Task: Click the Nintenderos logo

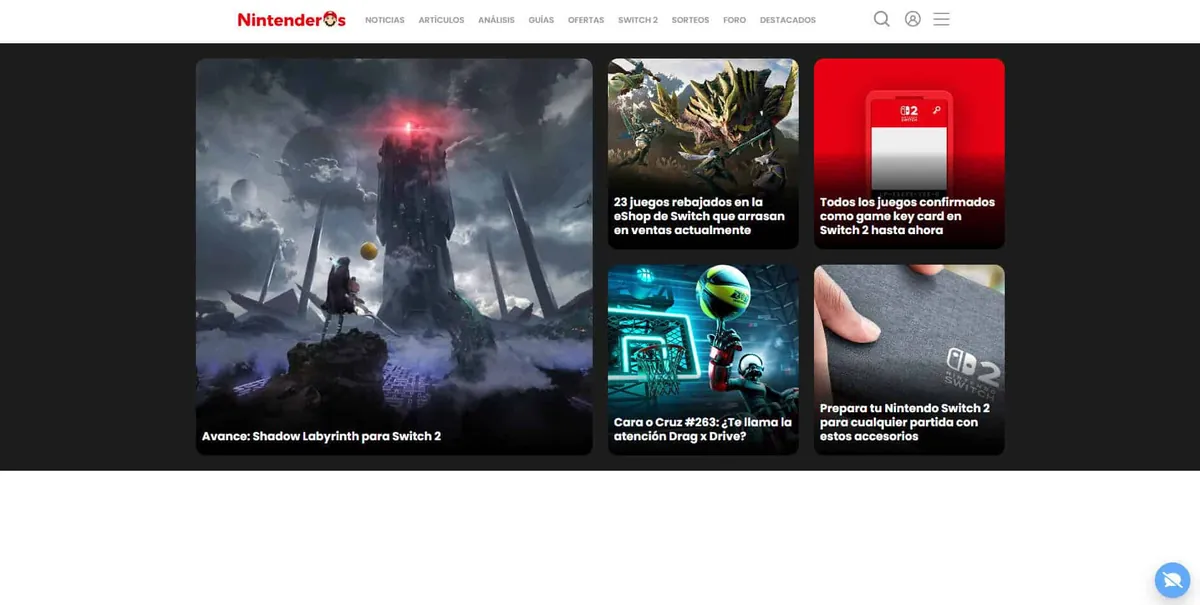Action: (x=291, y=19)
